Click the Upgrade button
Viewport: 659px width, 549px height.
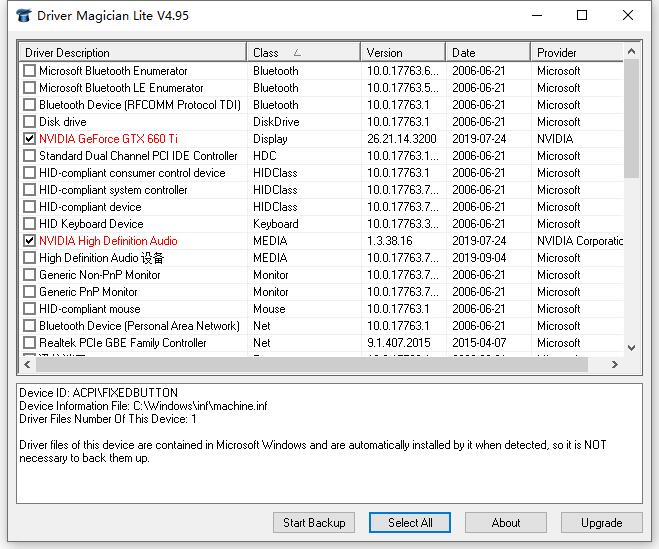[x=601, y=523]
